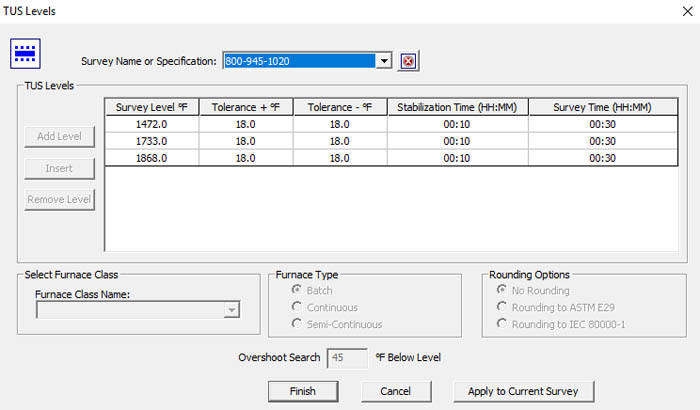Viewport: 700px width, 410px height.
Task: Click Tolerance + cell in the 1868.0 row
Action: [246, 158]
